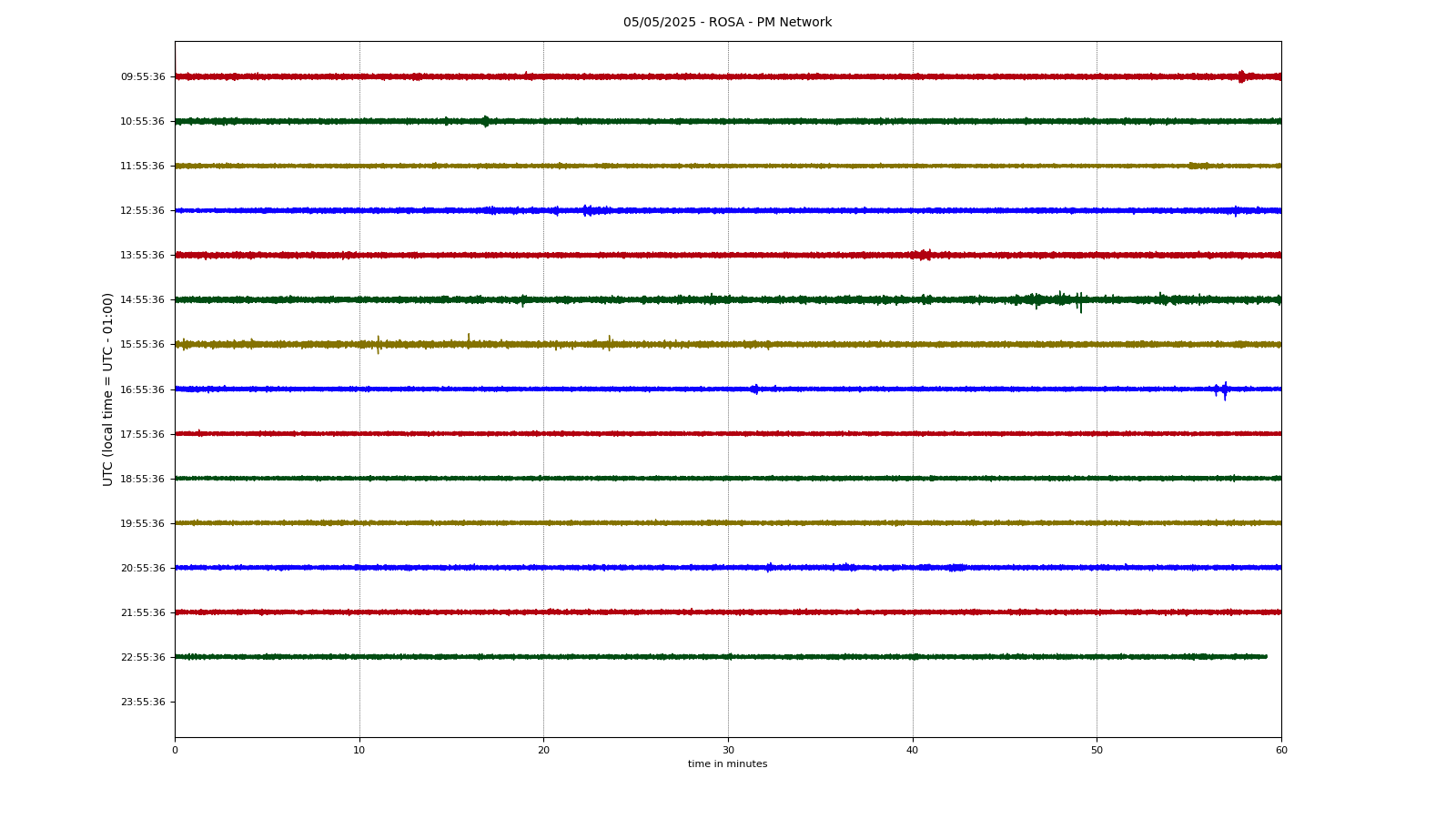Click the x-axis tick label 20
Screen dimensions: 1456x819
tap(543, 751)
